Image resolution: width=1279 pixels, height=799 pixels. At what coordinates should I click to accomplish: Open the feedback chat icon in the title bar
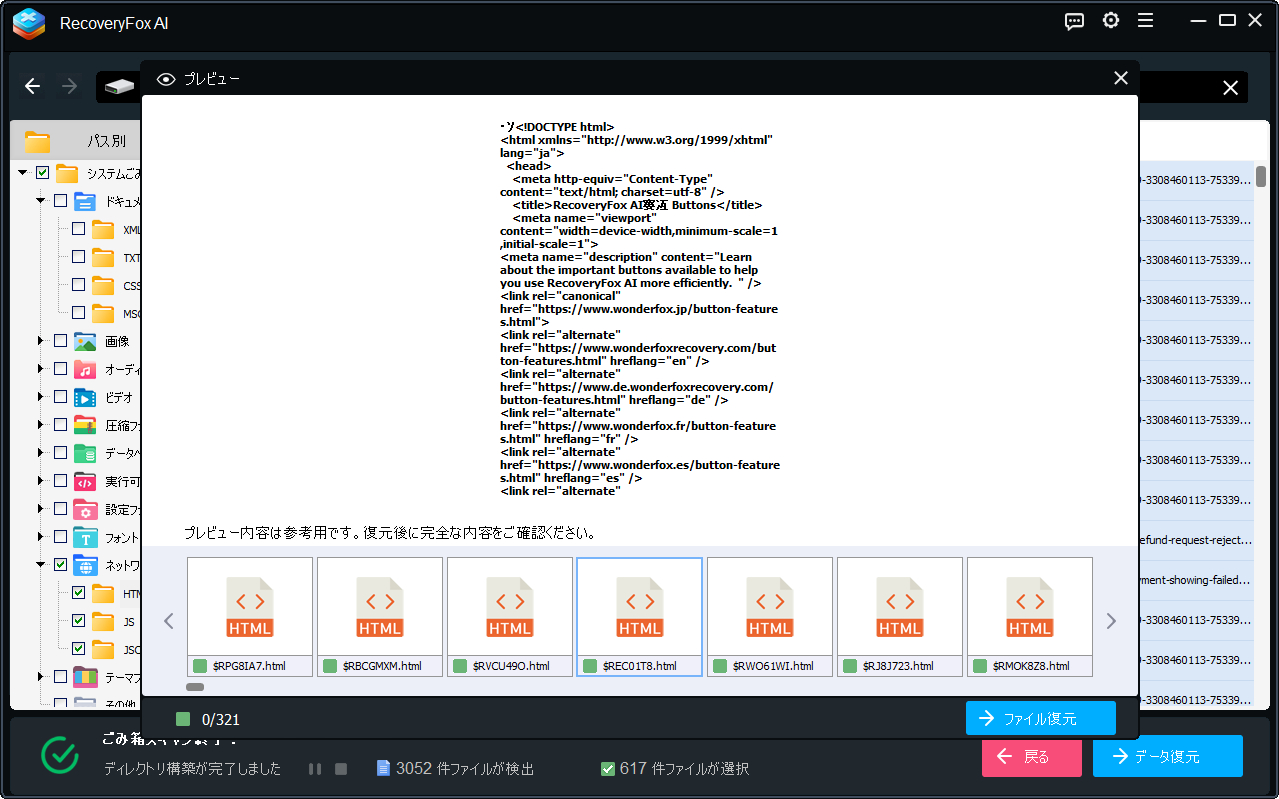coord(1075,21)
